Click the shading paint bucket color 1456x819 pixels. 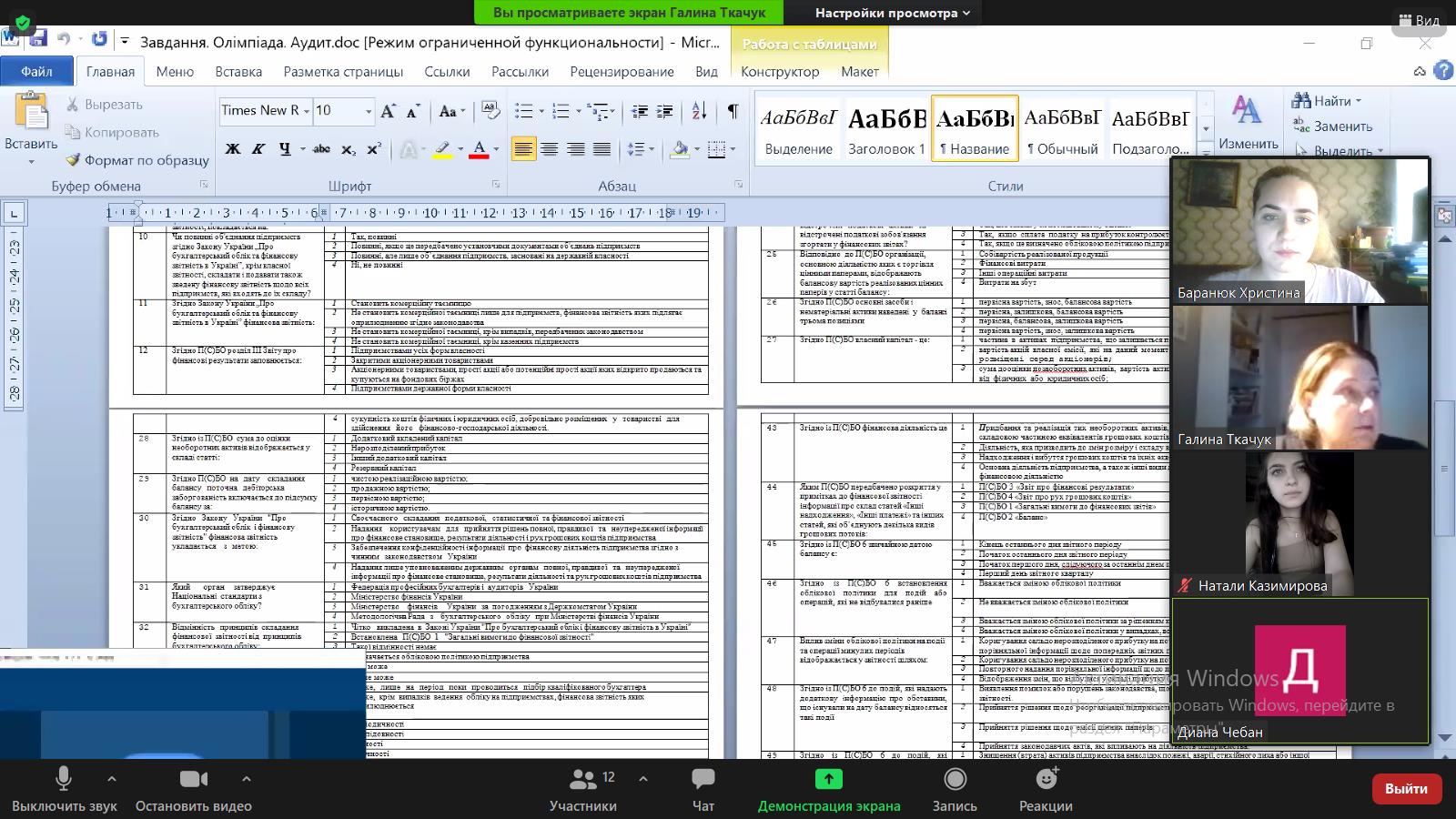[678, 148]
